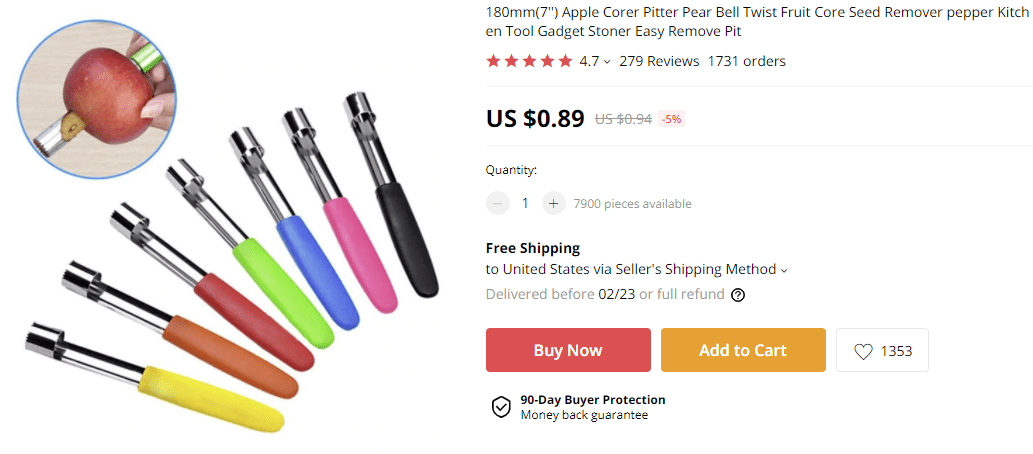Click the refund help question mark icon
Viewport: 1033px width, 454px height.
point(738,295)
